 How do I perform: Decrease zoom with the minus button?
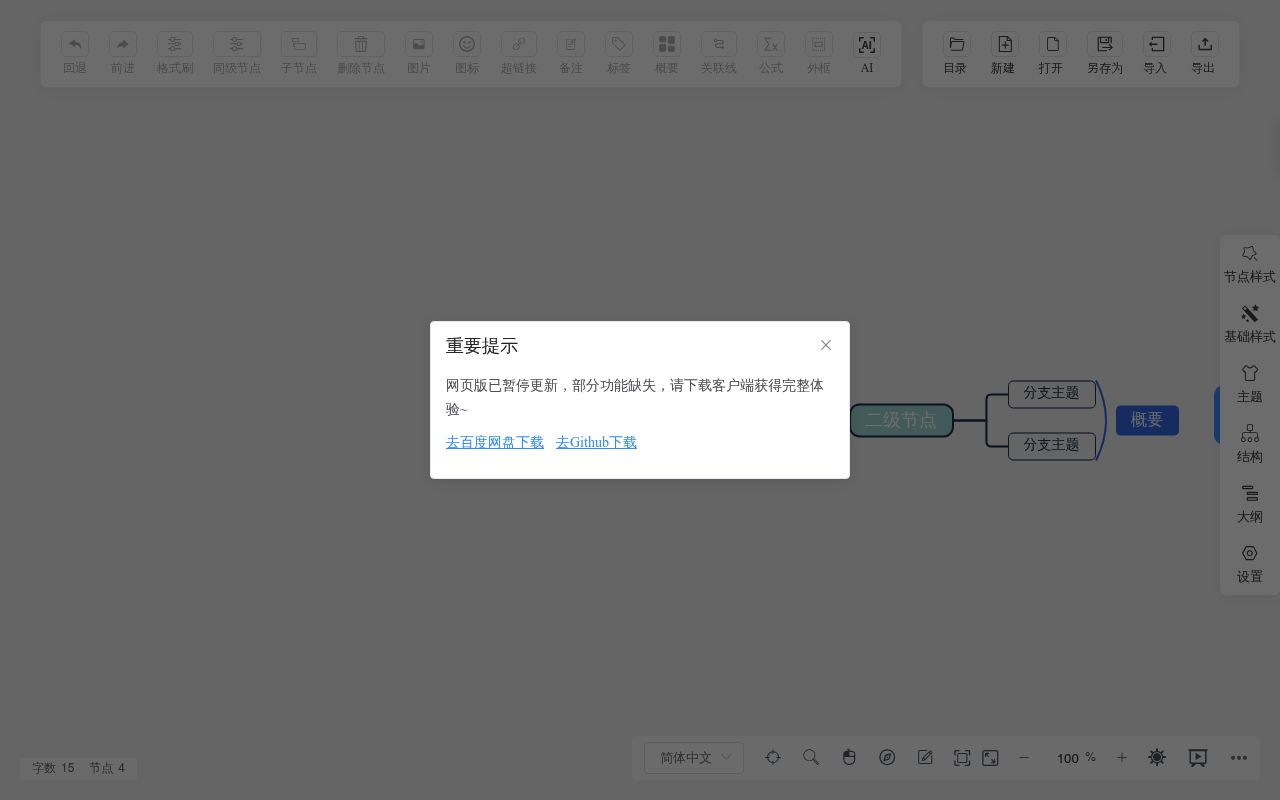point(1024,758)
